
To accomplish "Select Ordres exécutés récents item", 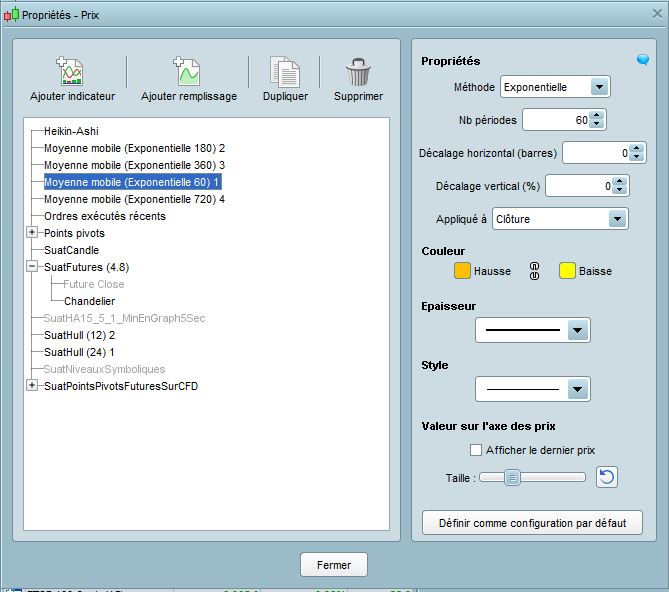I will pyautogui.click(x=105, y=216).
